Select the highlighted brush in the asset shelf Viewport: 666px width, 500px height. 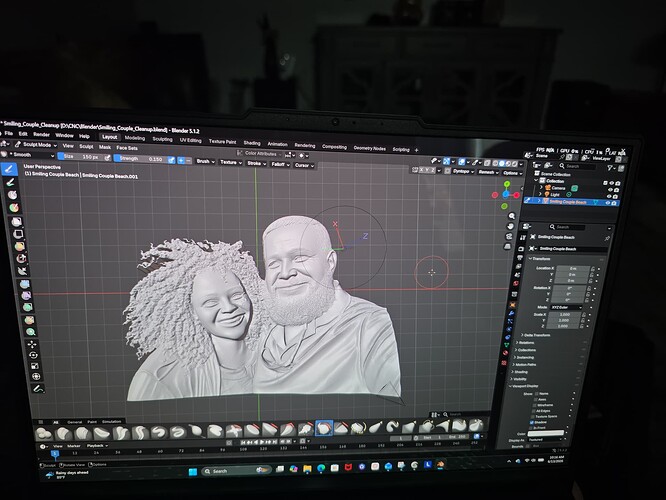(324, 428)
